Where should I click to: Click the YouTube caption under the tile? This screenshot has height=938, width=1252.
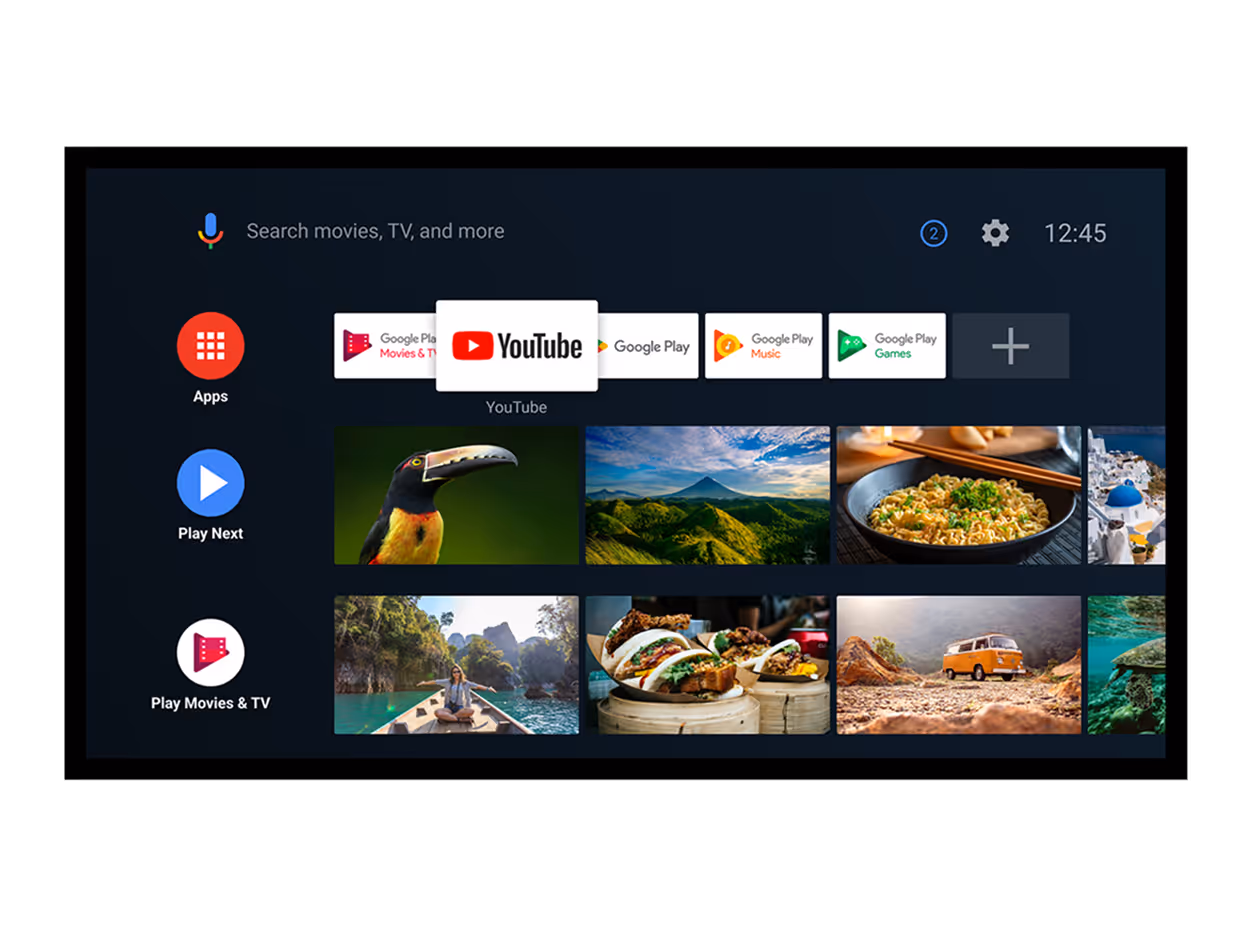pyautogui.click(x=516, y=407)
